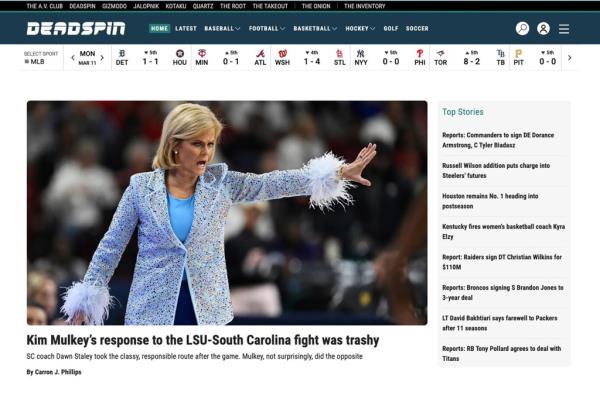Viewport: 600px width, 399px height.
Task: Open the hamburger menu icon
Action: (x=564, y=29)
